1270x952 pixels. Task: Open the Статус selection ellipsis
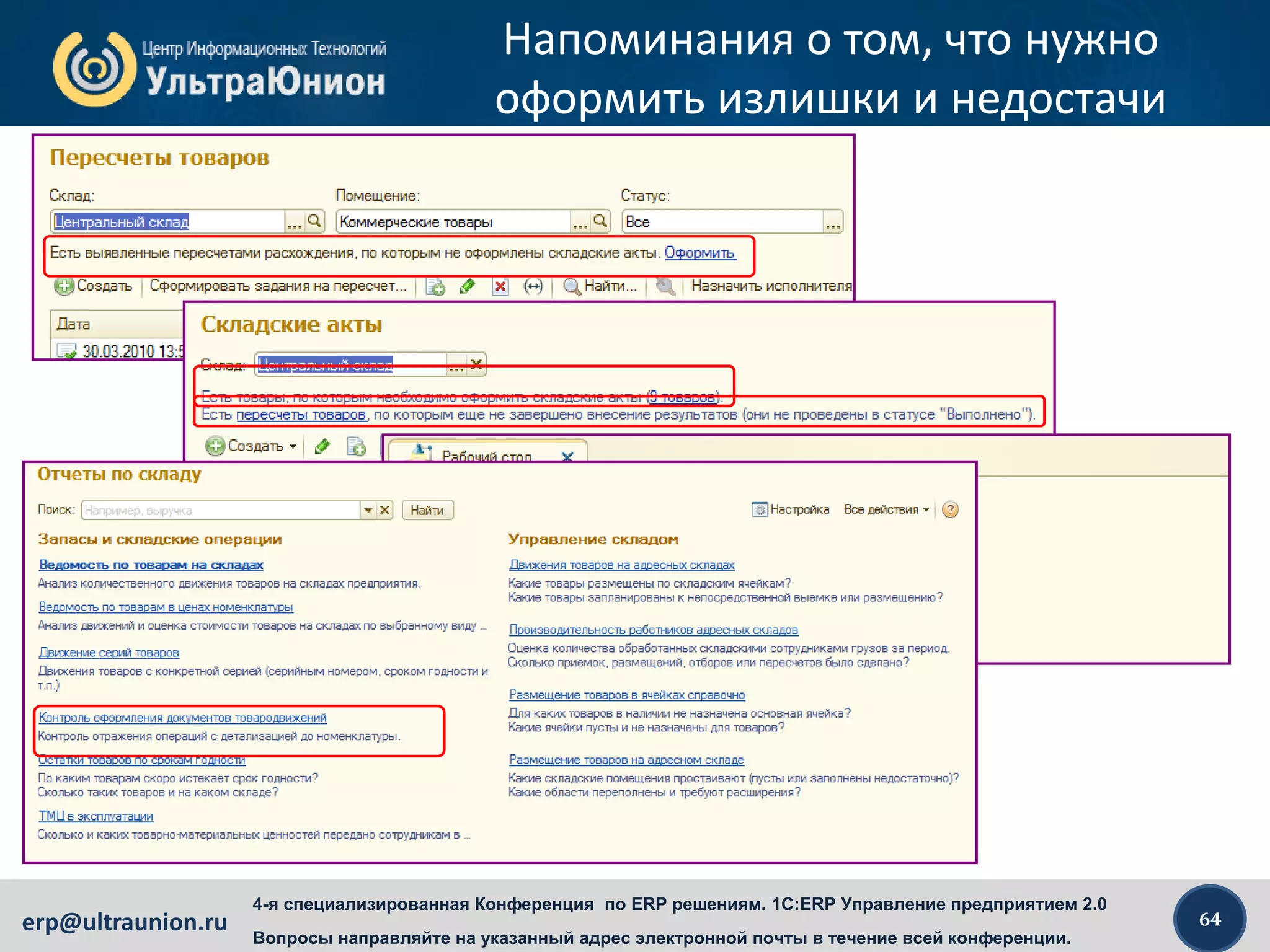(x=833, y=221)
